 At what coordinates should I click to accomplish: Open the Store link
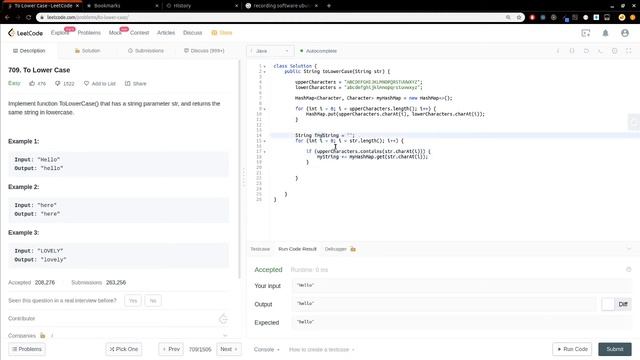tap(222, 33)
